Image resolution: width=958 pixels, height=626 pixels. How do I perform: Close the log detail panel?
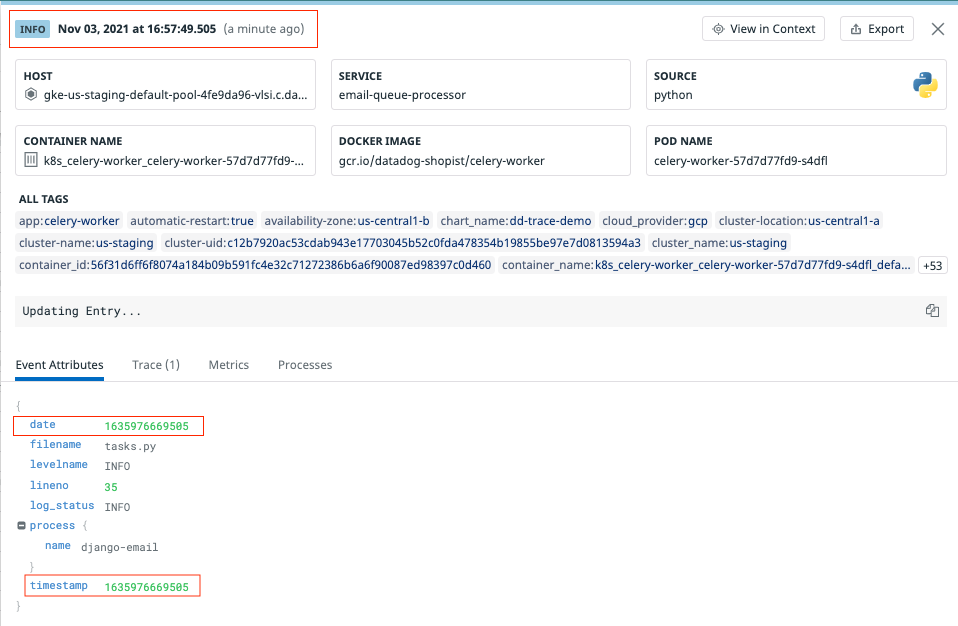[x=937, y=29]
